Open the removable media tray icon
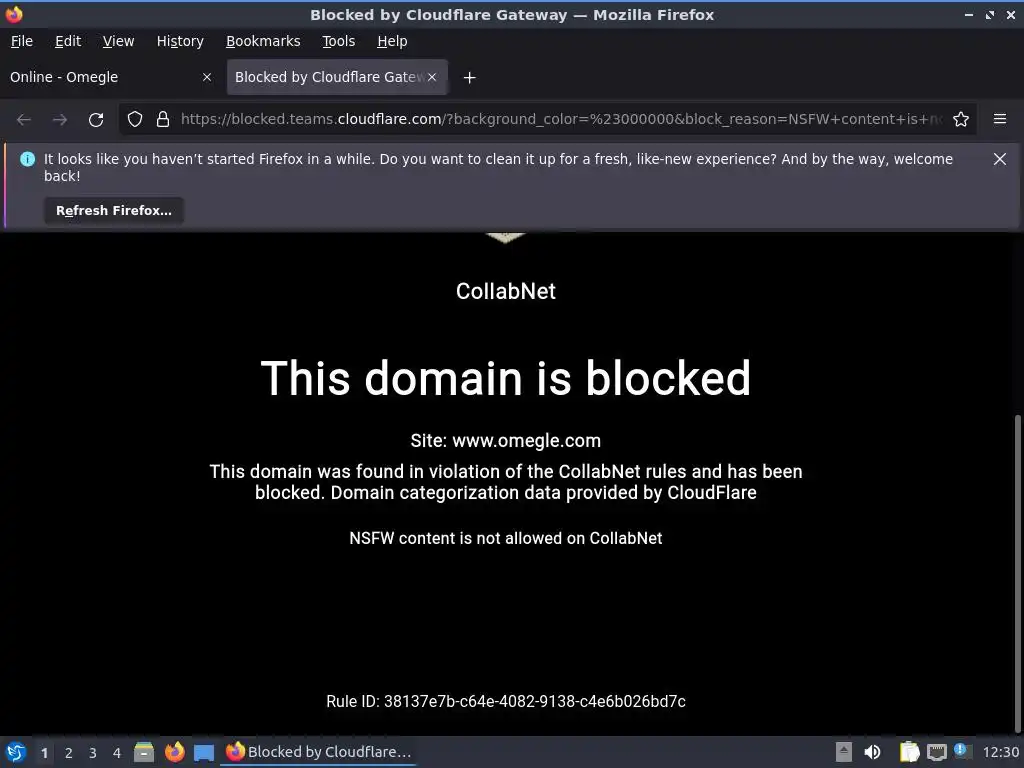This screenshot has width=1024, height=768. pos(844,752)
